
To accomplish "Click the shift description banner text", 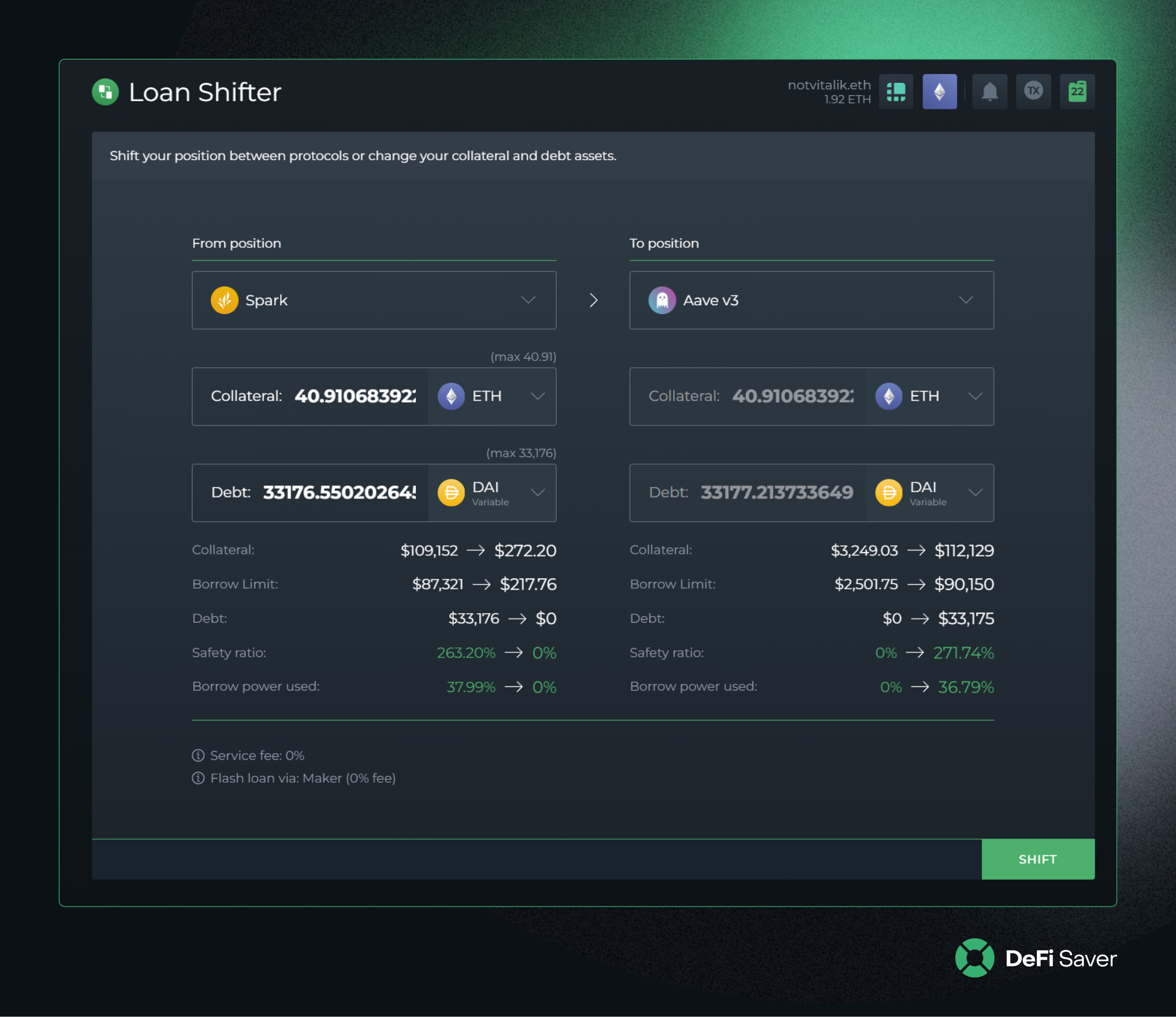I will [x=363, y=155].
